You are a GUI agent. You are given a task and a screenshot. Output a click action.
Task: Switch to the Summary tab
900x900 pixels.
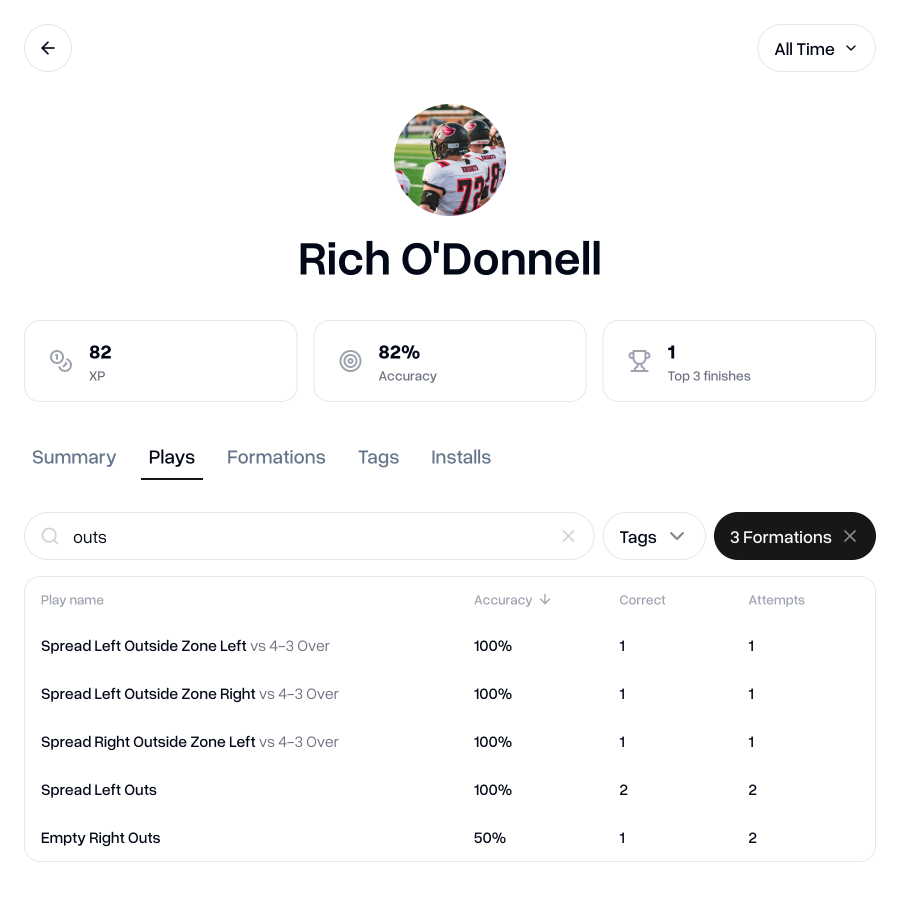tap(74, 457)
